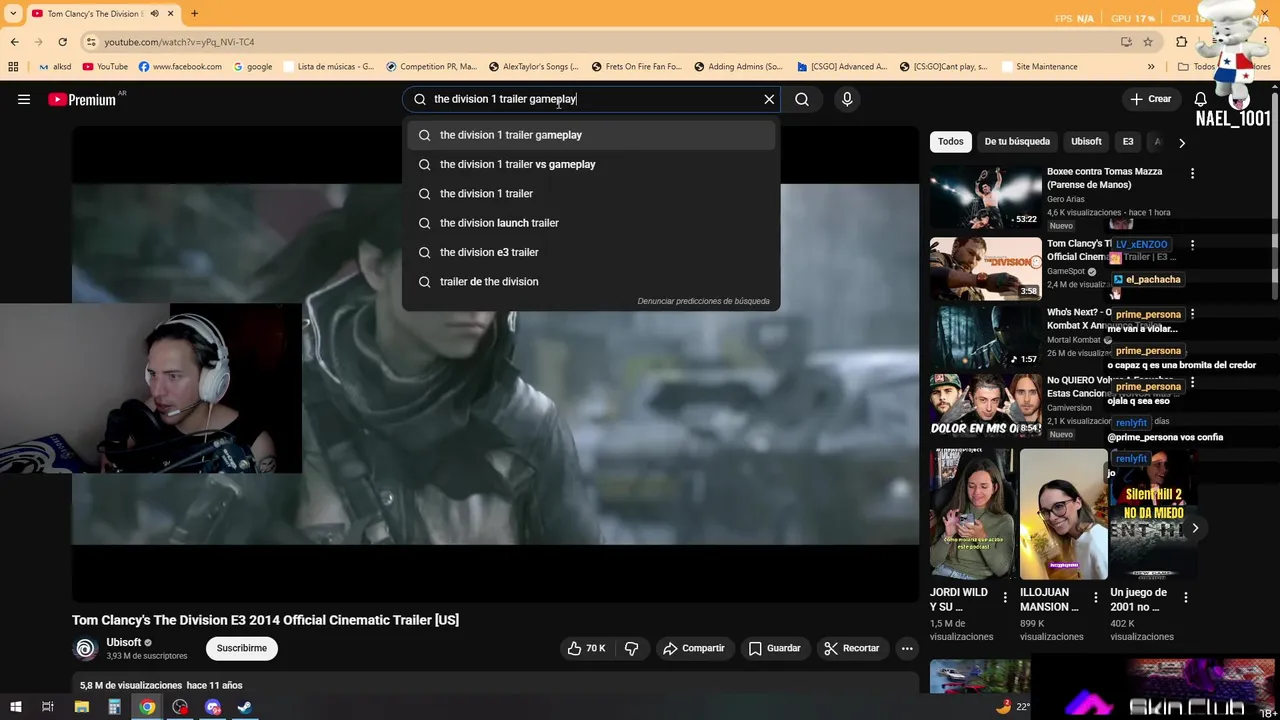
Task: Mute the tab using its speaker icon
Action: 153,14
